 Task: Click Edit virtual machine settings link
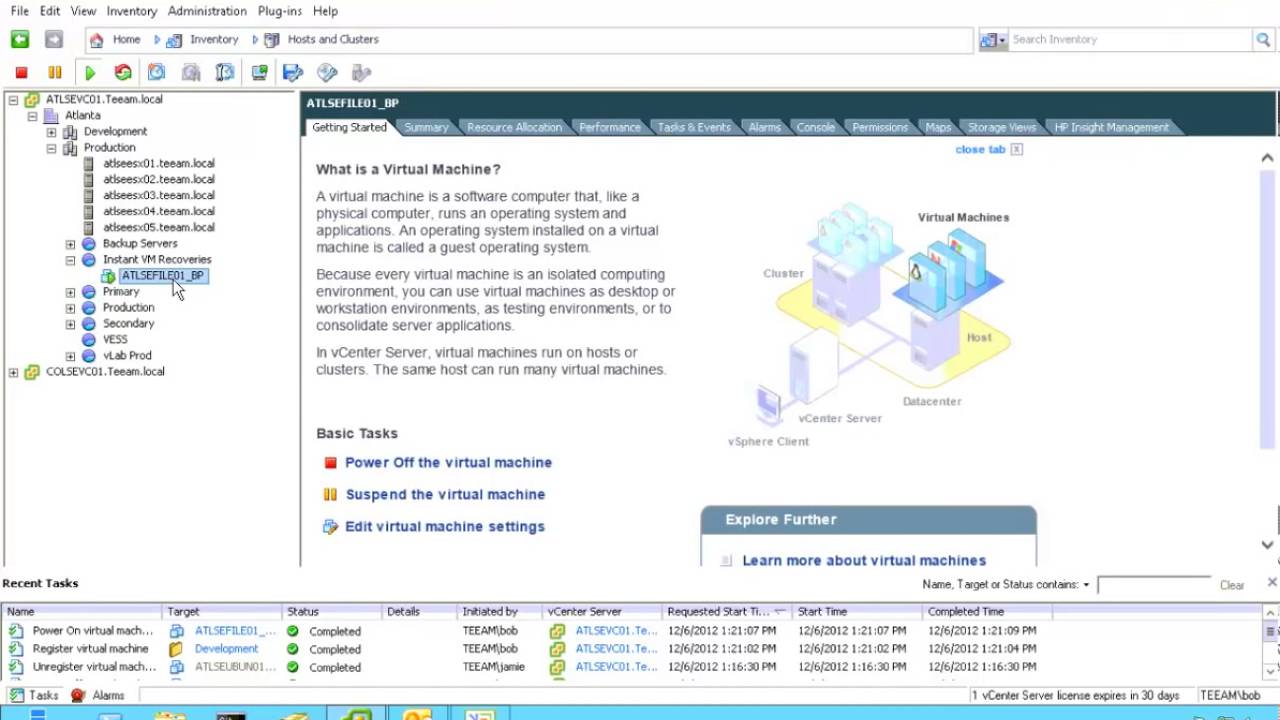click(445, 527)
